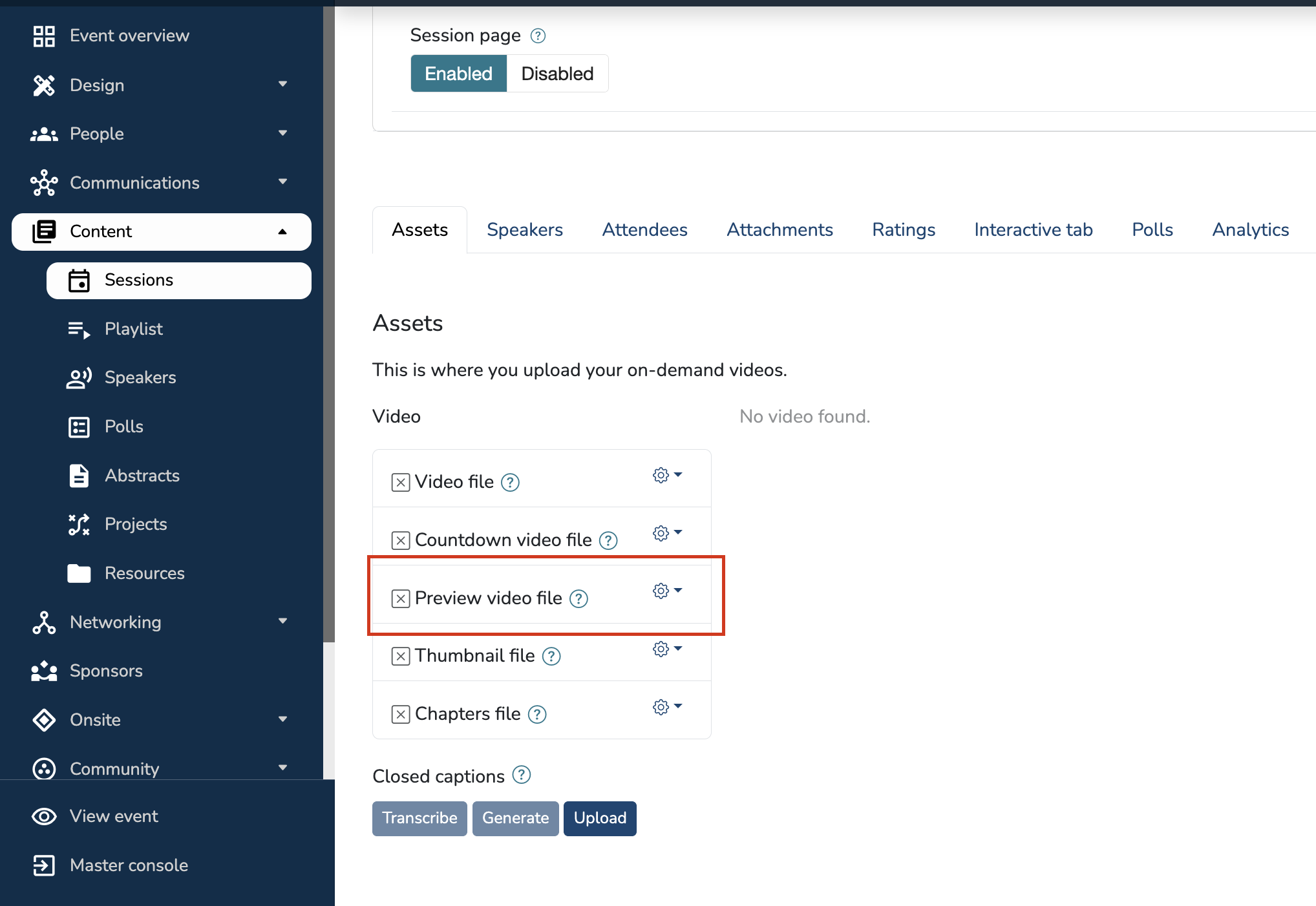Click the Upload captions button

coord(599,818)
